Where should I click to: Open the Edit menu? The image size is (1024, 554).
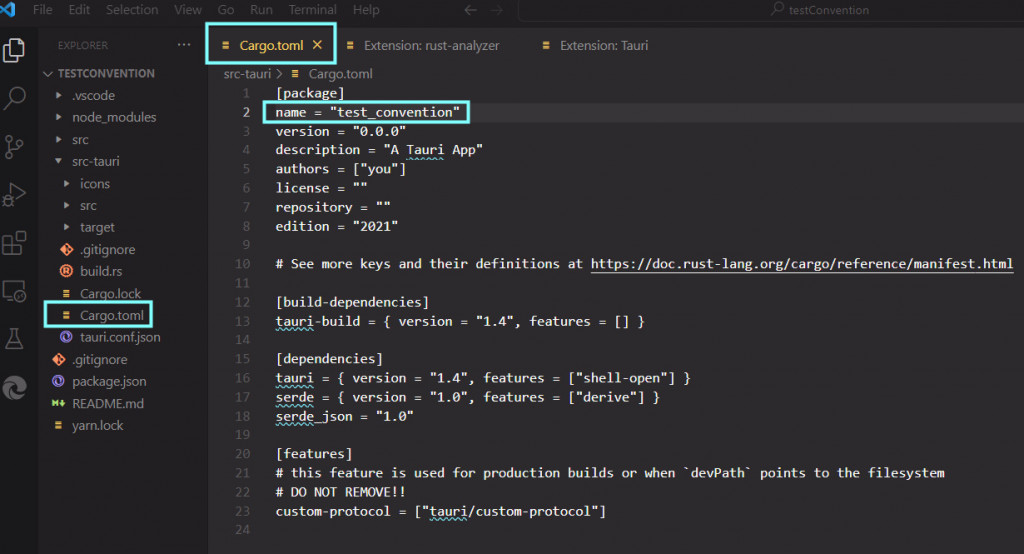click(79, 10)
